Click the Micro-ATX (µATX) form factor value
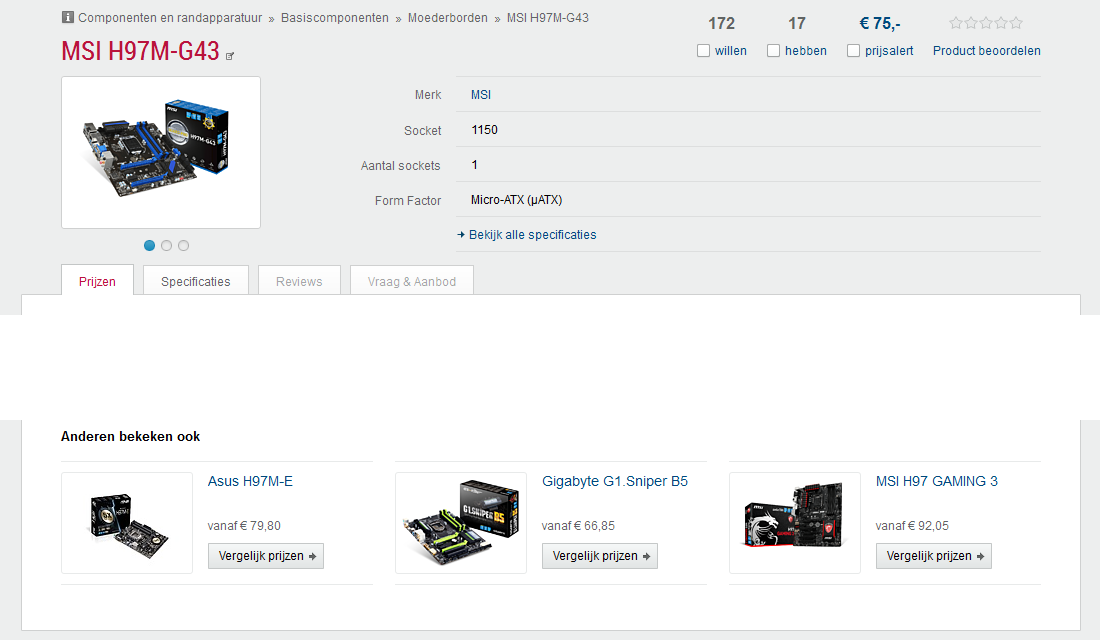 516,200
